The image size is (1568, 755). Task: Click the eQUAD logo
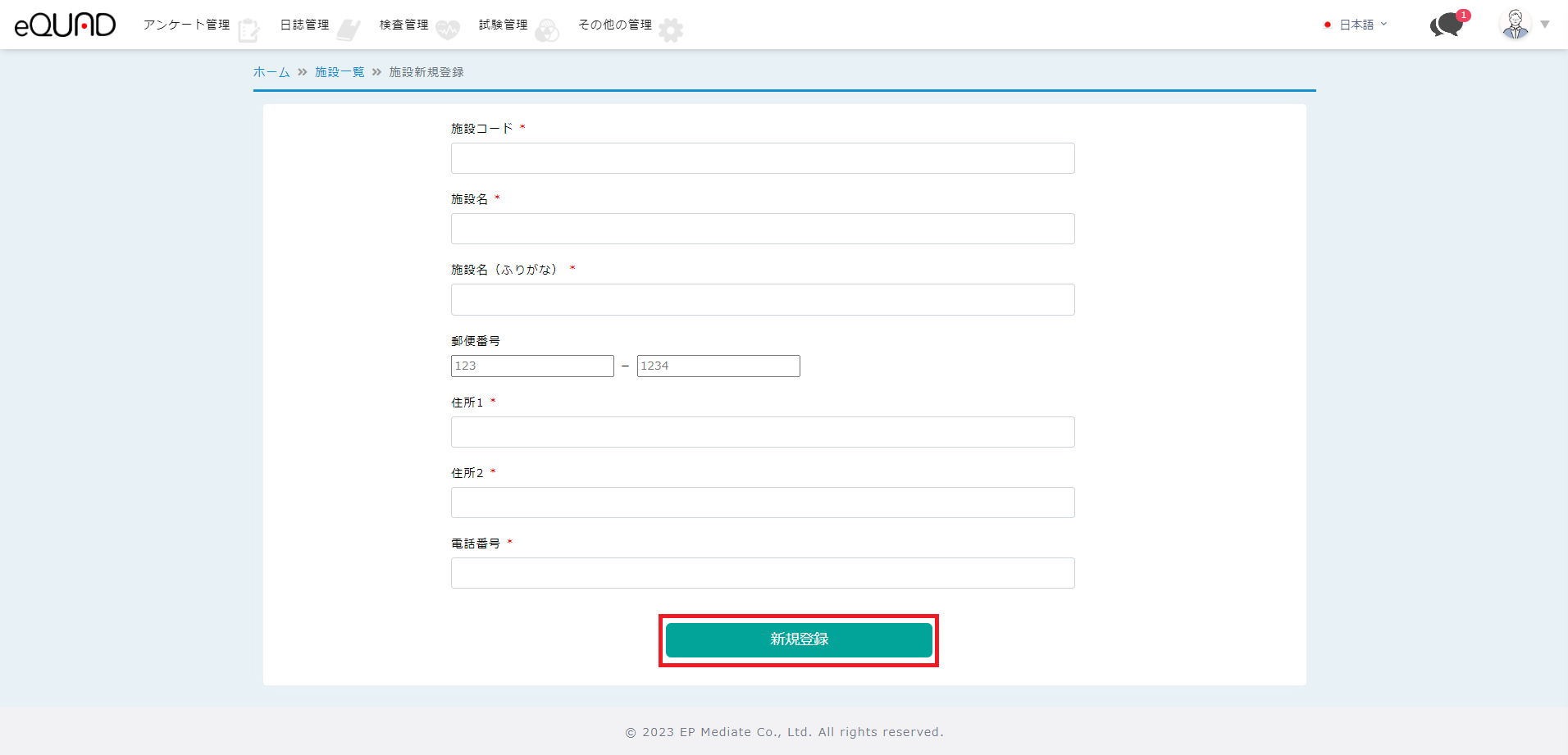tap(65, 25)
